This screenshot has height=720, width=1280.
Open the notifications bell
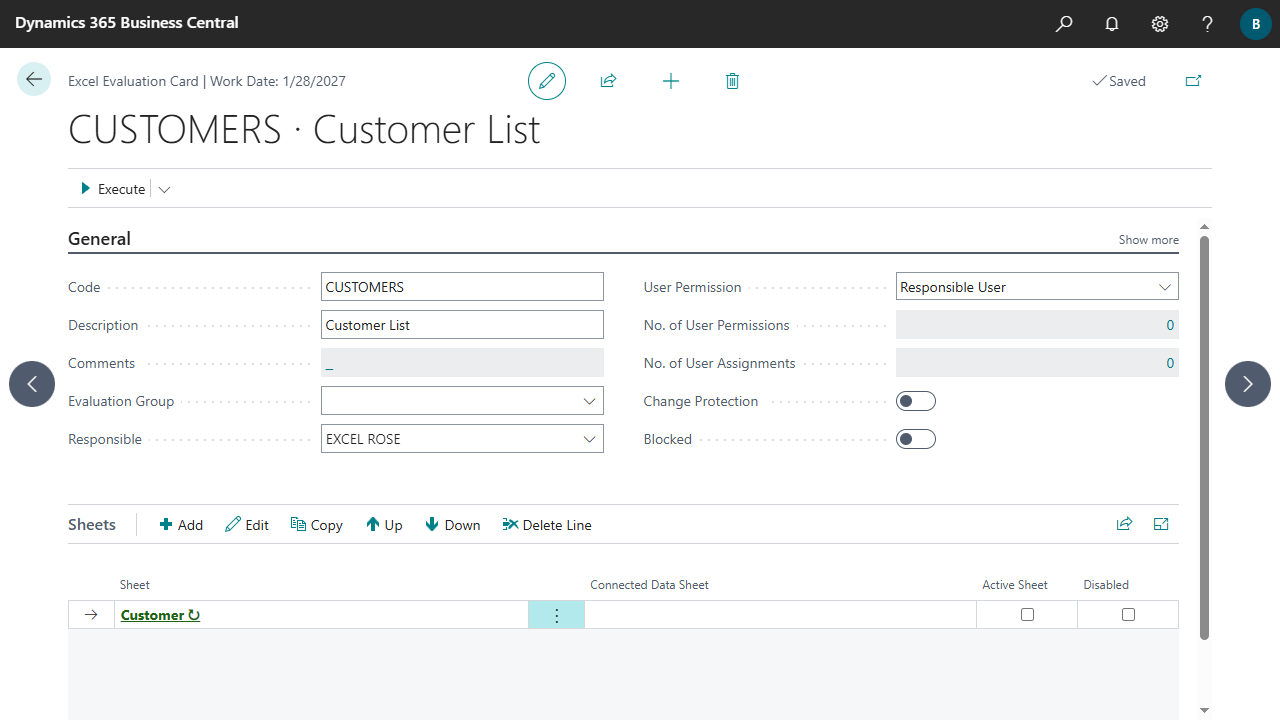pyautogui.click(x=1112, y=24)
